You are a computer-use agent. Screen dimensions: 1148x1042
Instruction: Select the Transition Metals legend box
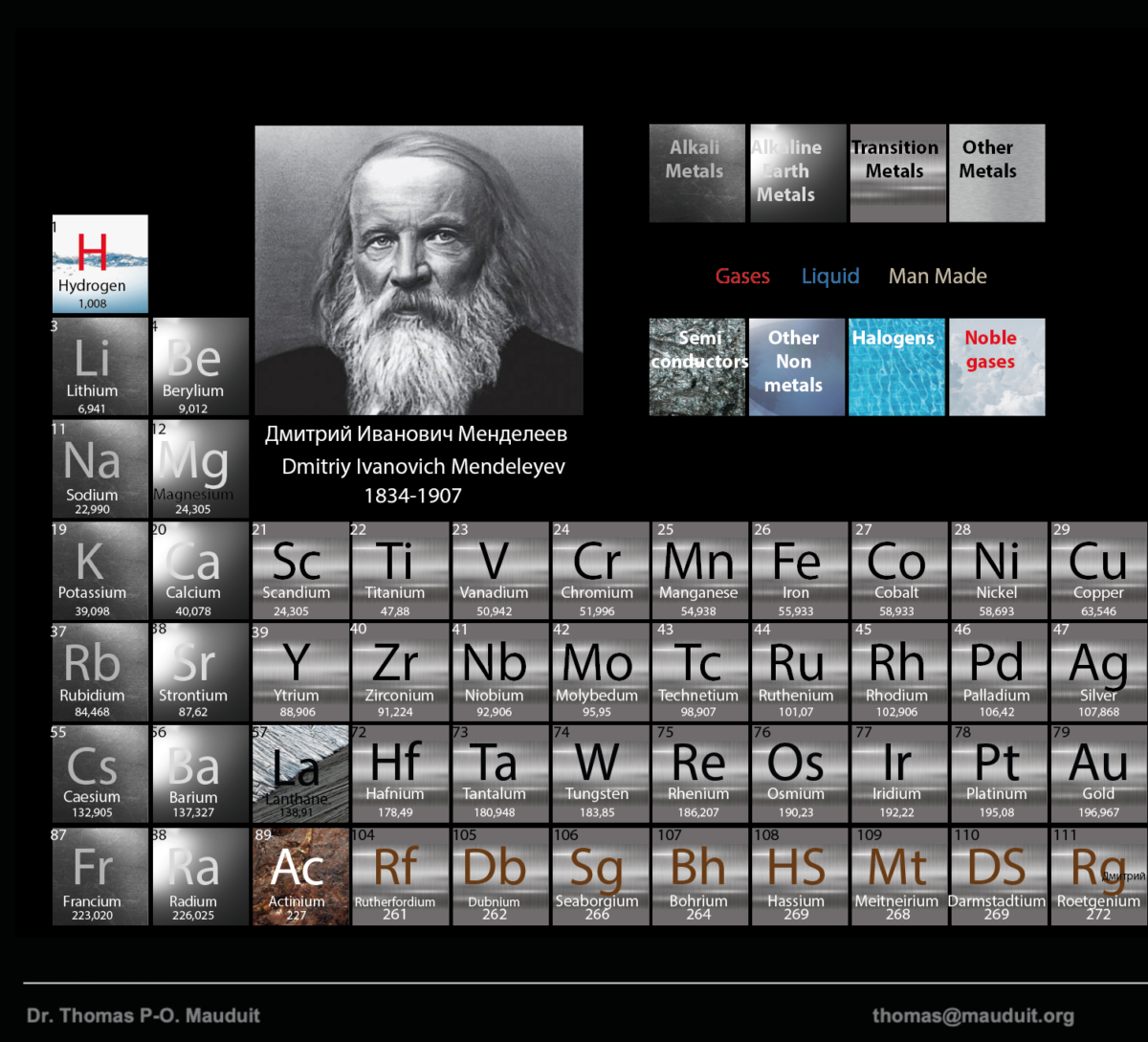(897, 173)
